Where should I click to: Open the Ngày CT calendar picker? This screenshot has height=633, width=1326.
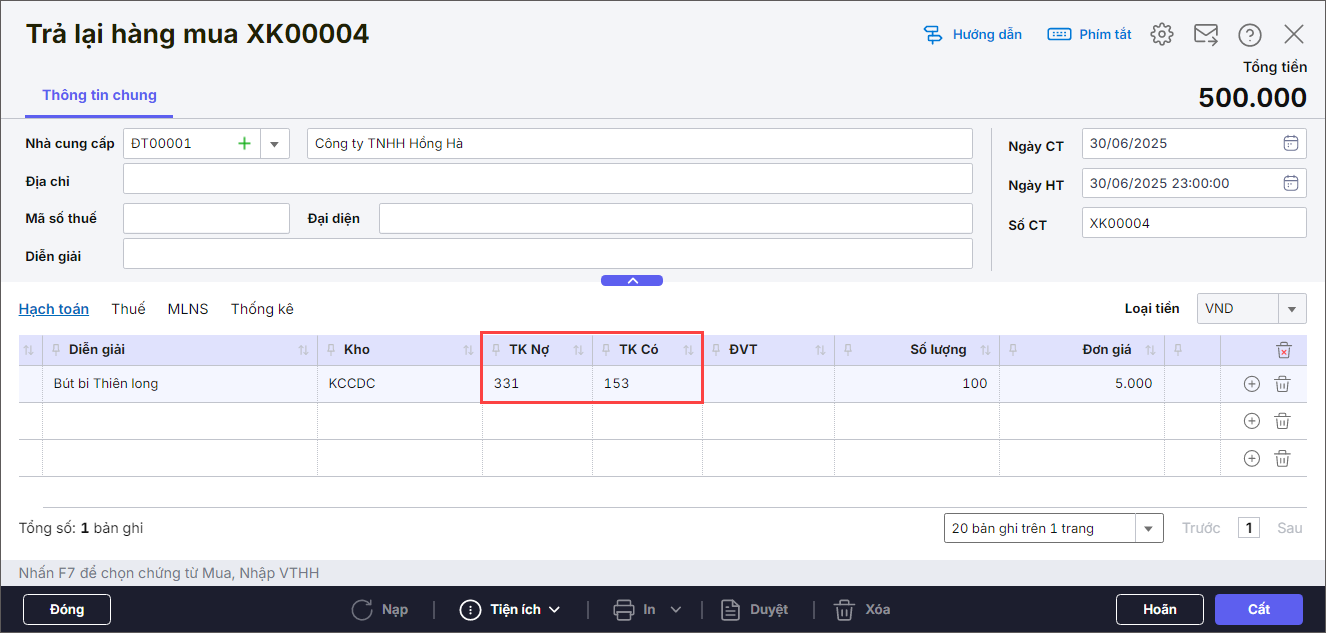tap(1291, 143)
